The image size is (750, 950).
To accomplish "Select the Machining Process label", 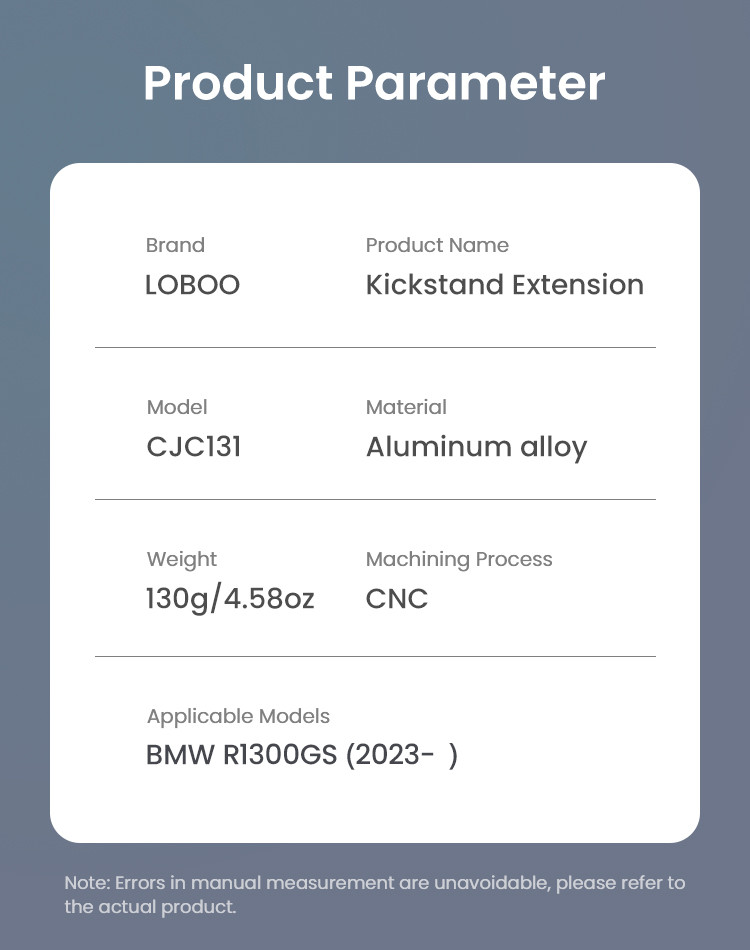I will 459,559.
